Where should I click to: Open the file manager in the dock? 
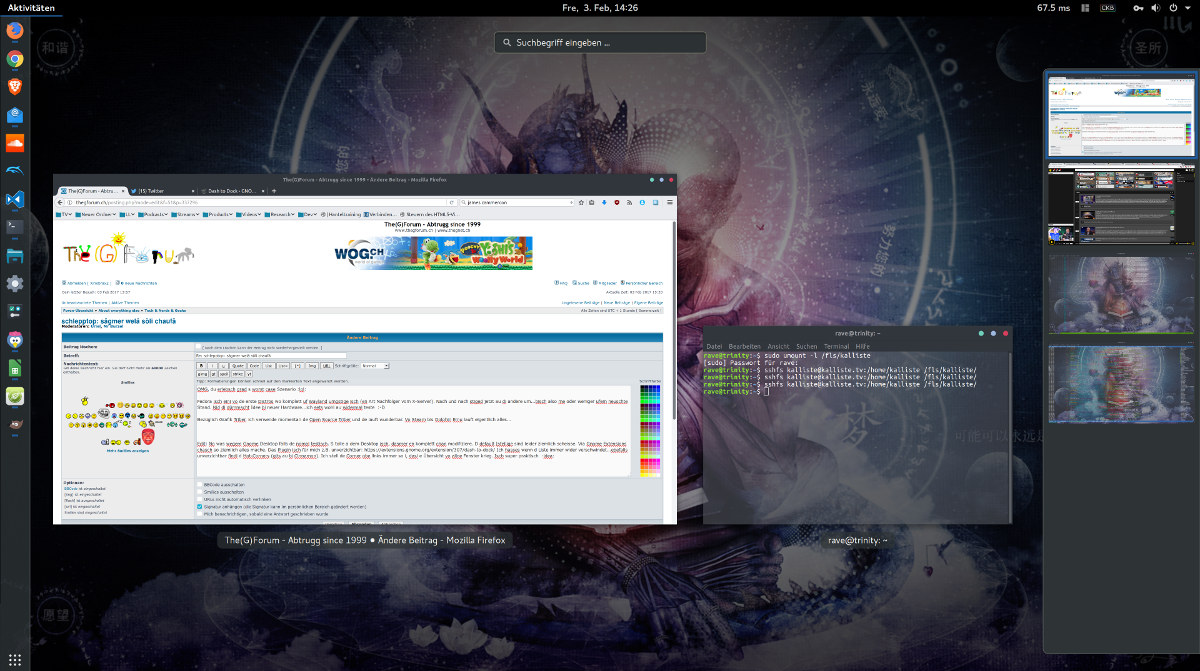(x=15, y=256)
